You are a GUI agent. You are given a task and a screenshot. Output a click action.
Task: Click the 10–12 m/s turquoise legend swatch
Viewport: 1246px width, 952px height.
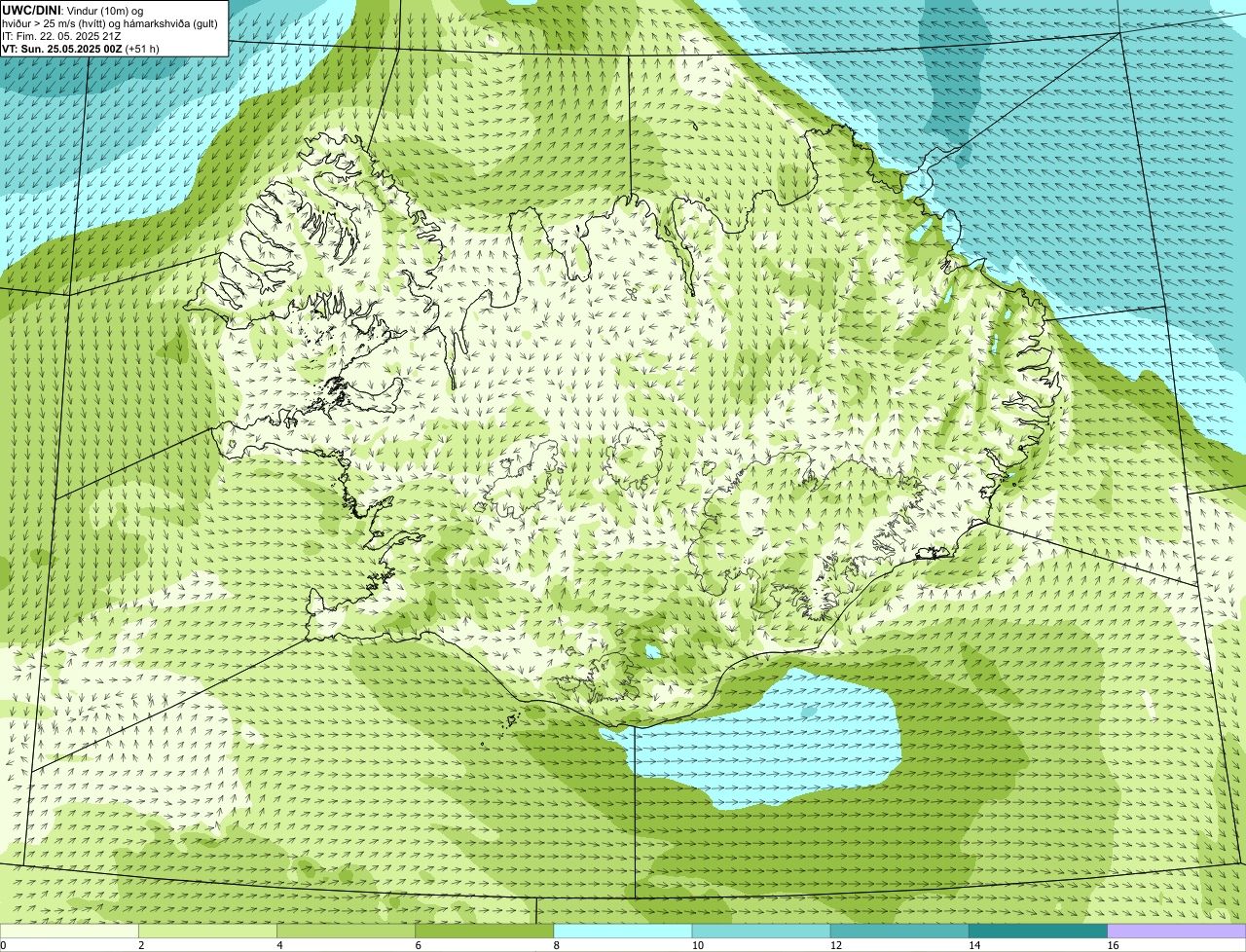pos(761,932)
